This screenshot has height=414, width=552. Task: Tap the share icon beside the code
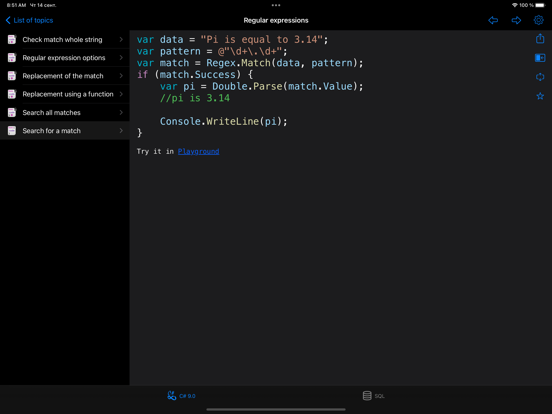coord(540,38)
